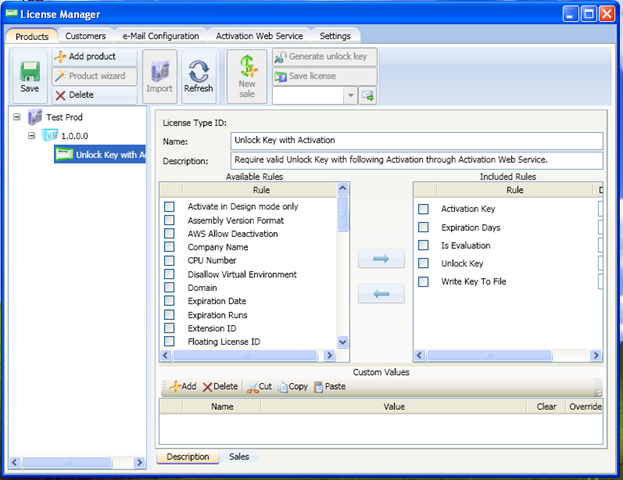Check Expiration Date rule
This screenshot has height=480, width=623.
pyautogui.click(x=169, y=301)
